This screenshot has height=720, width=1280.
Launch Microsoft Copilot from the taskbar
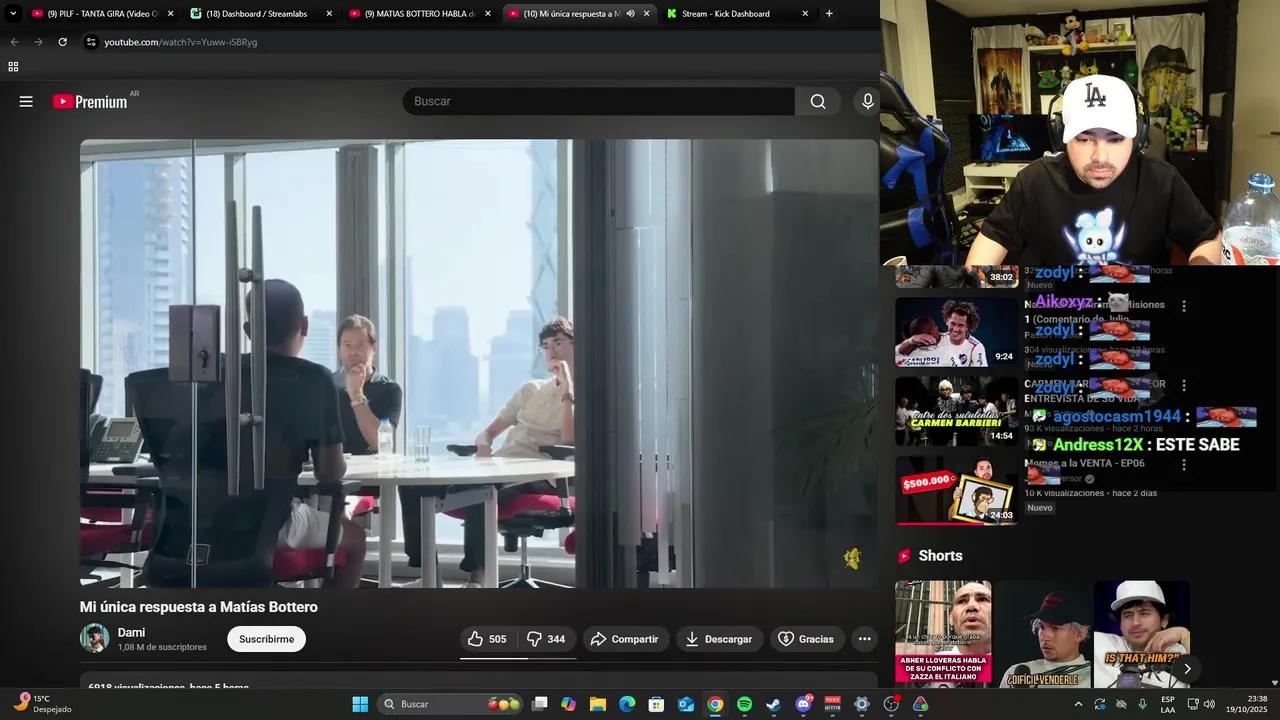[x=569, y=704]
